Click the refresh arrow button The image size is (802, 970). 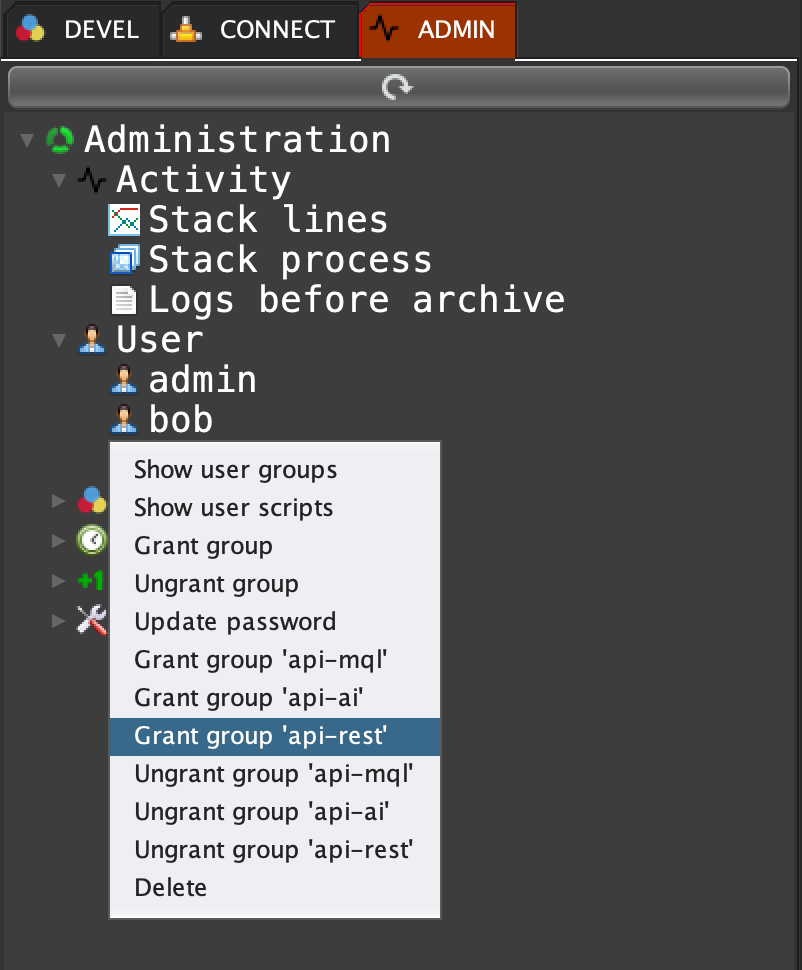(x=397, y=88)
